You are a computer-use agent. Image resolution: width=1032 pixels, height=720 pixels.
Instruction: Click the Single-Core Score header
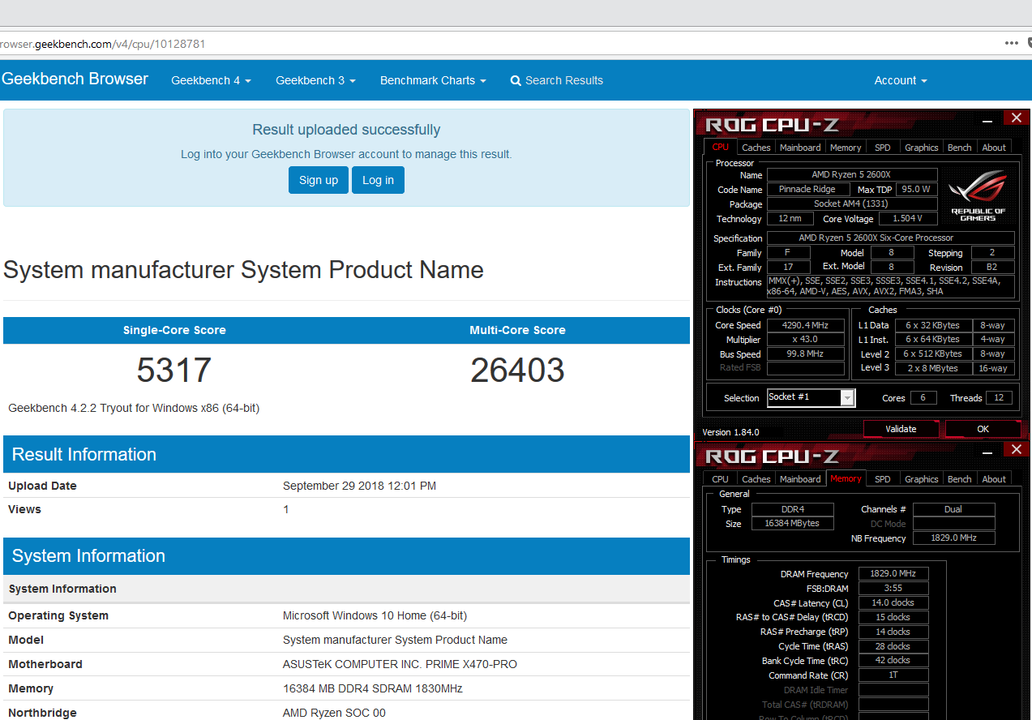pos(174,330)
